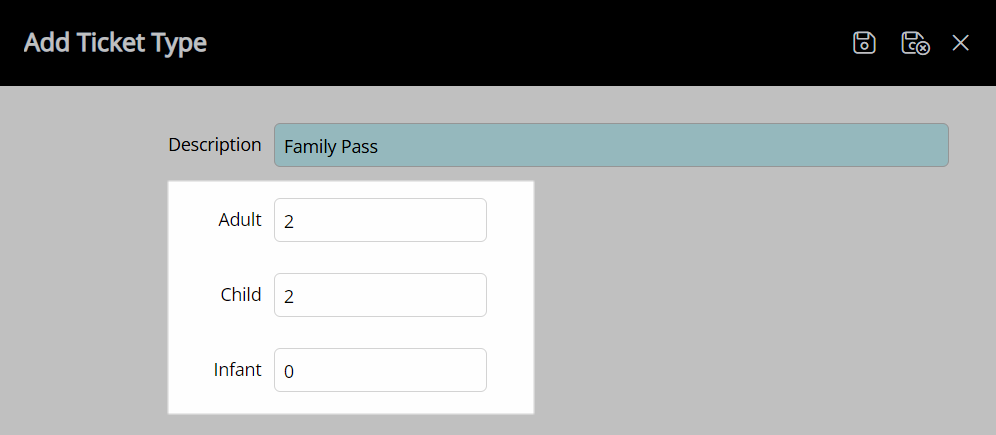The image size is (996, 435).
Task: Click the Save and Exit icon
Action: [x=915, y=43]
